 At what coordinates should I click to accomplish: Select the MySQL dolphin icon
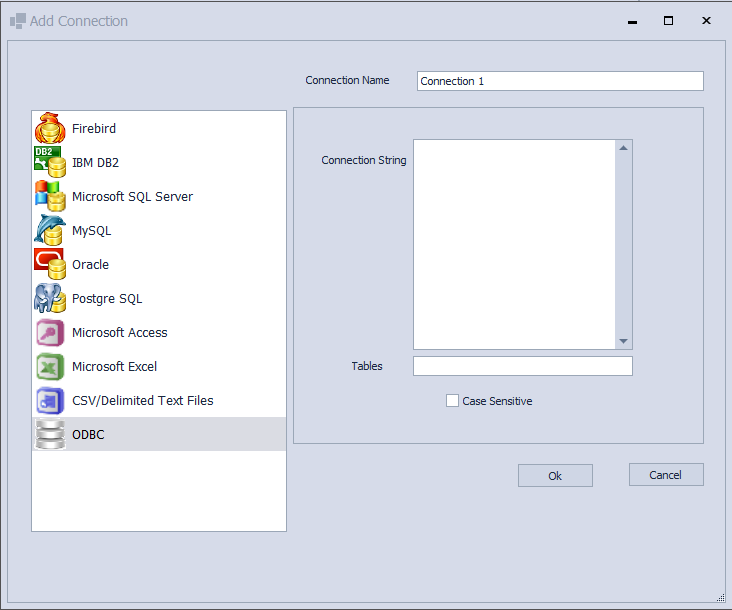[50, 230]
